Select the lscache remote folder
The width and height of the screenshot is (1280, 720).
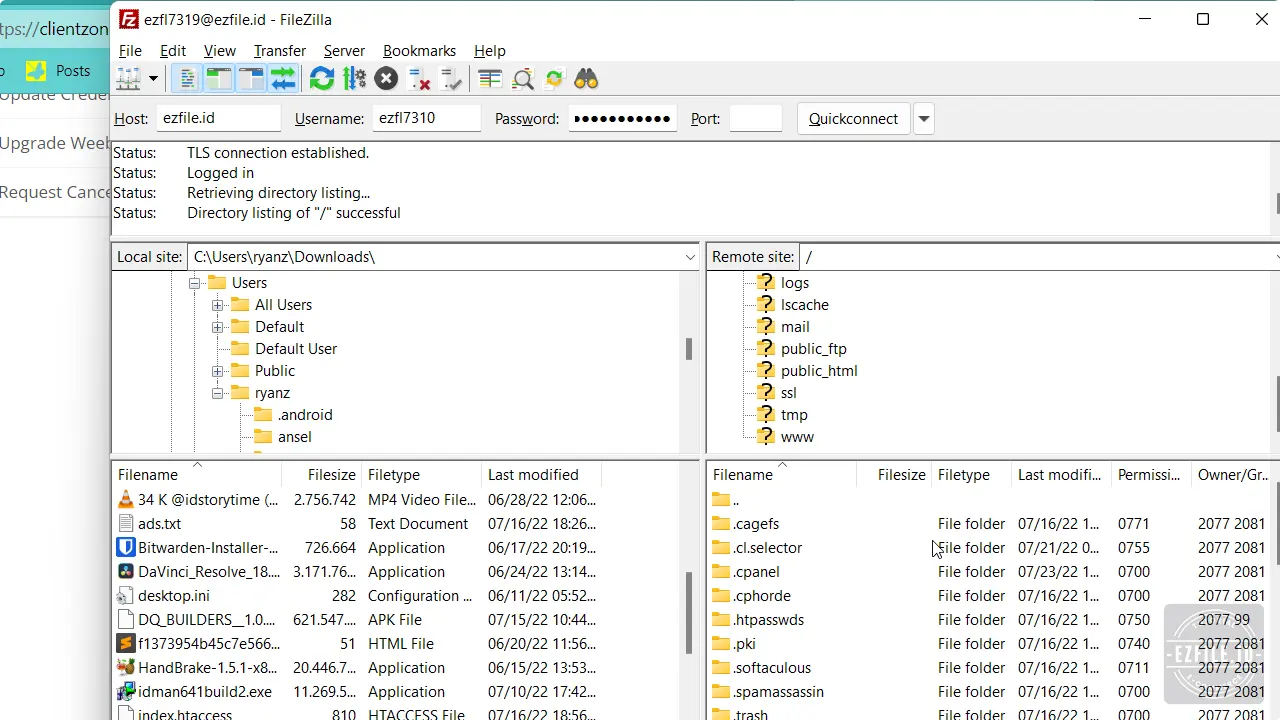point(805,305)
